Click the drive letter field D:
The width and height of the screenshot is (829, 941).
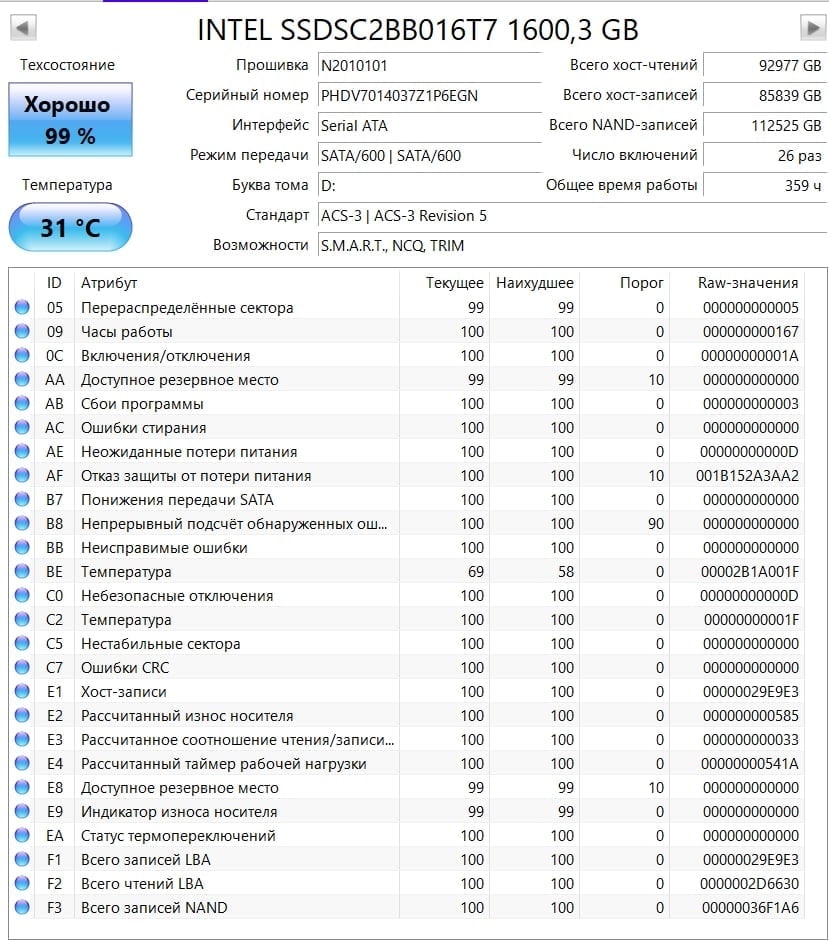click(x=430, y=185)
